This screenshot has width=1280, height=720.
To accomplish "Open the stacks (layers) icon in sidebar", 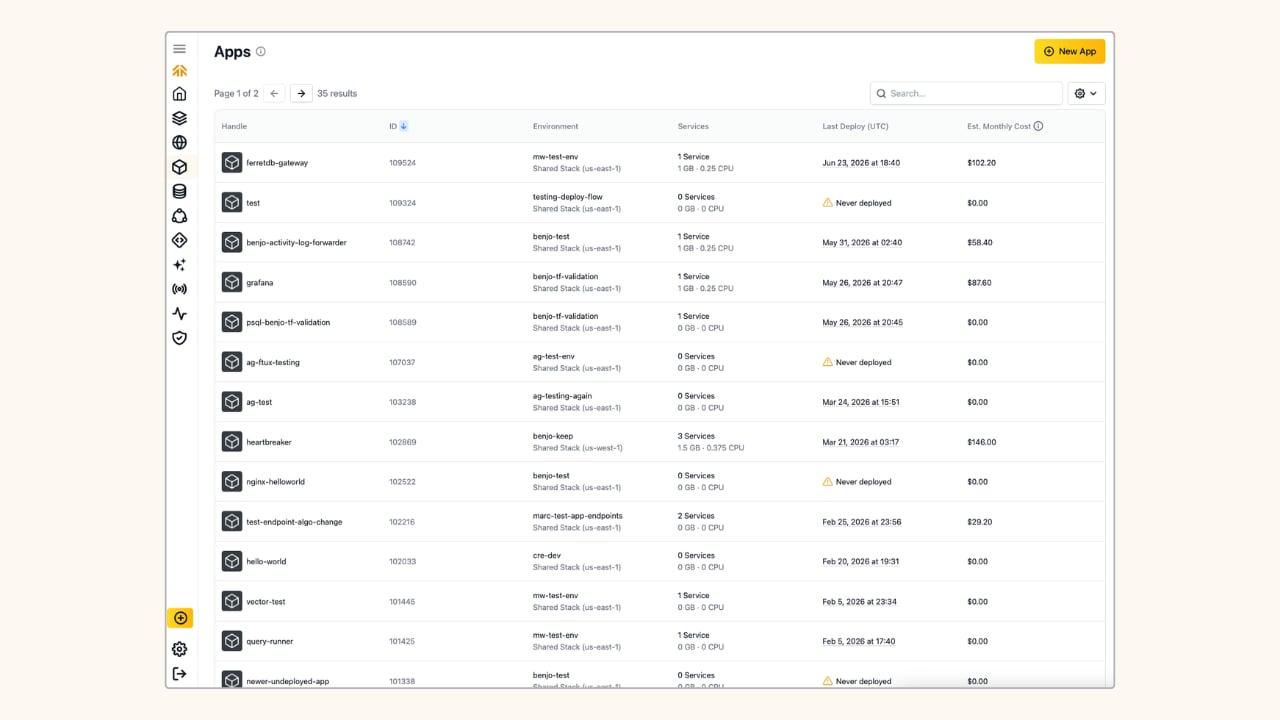I will [179, 118].
